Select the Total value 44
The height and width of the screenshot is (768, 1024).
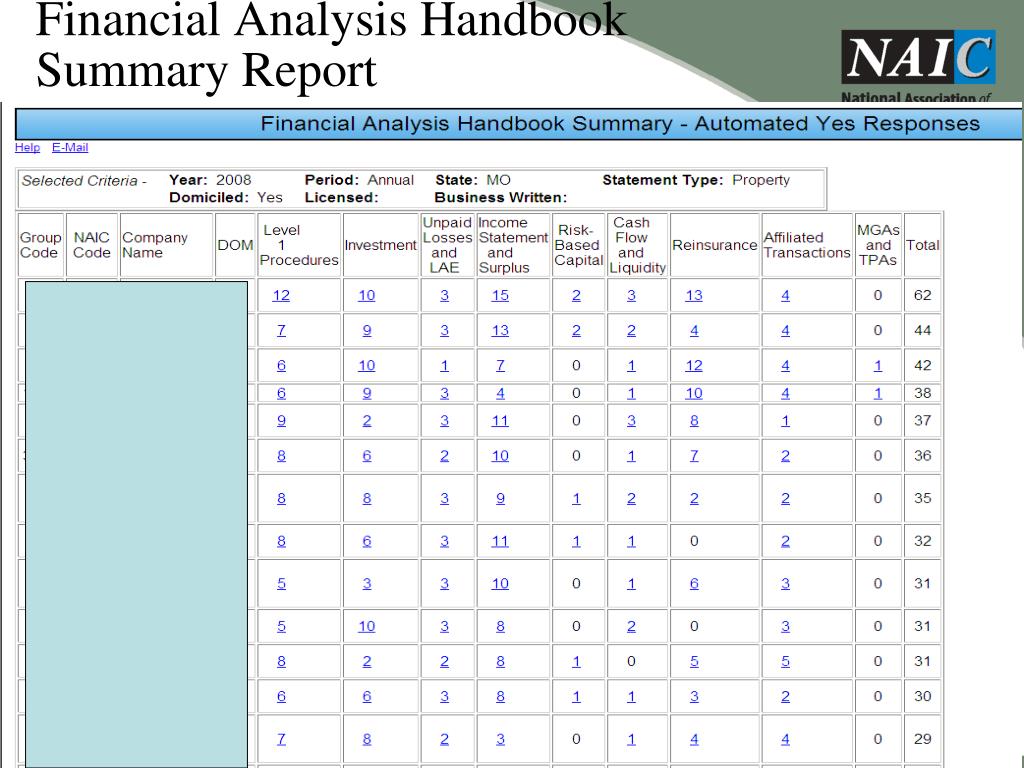(922, 330)
